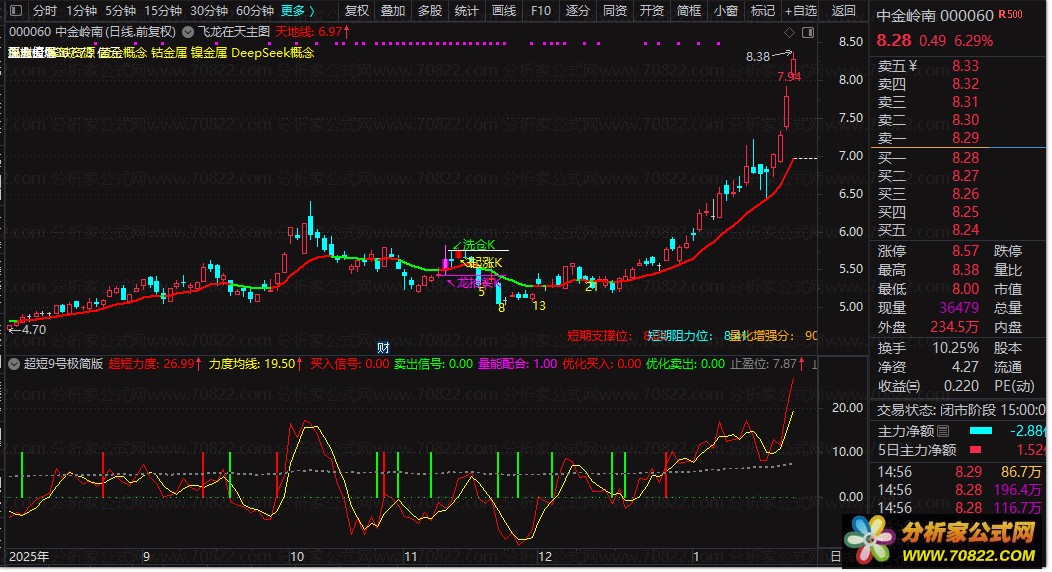Select the 30分钟 period tab
This screenshot has height=572, width=1052.
coord(209,11)
